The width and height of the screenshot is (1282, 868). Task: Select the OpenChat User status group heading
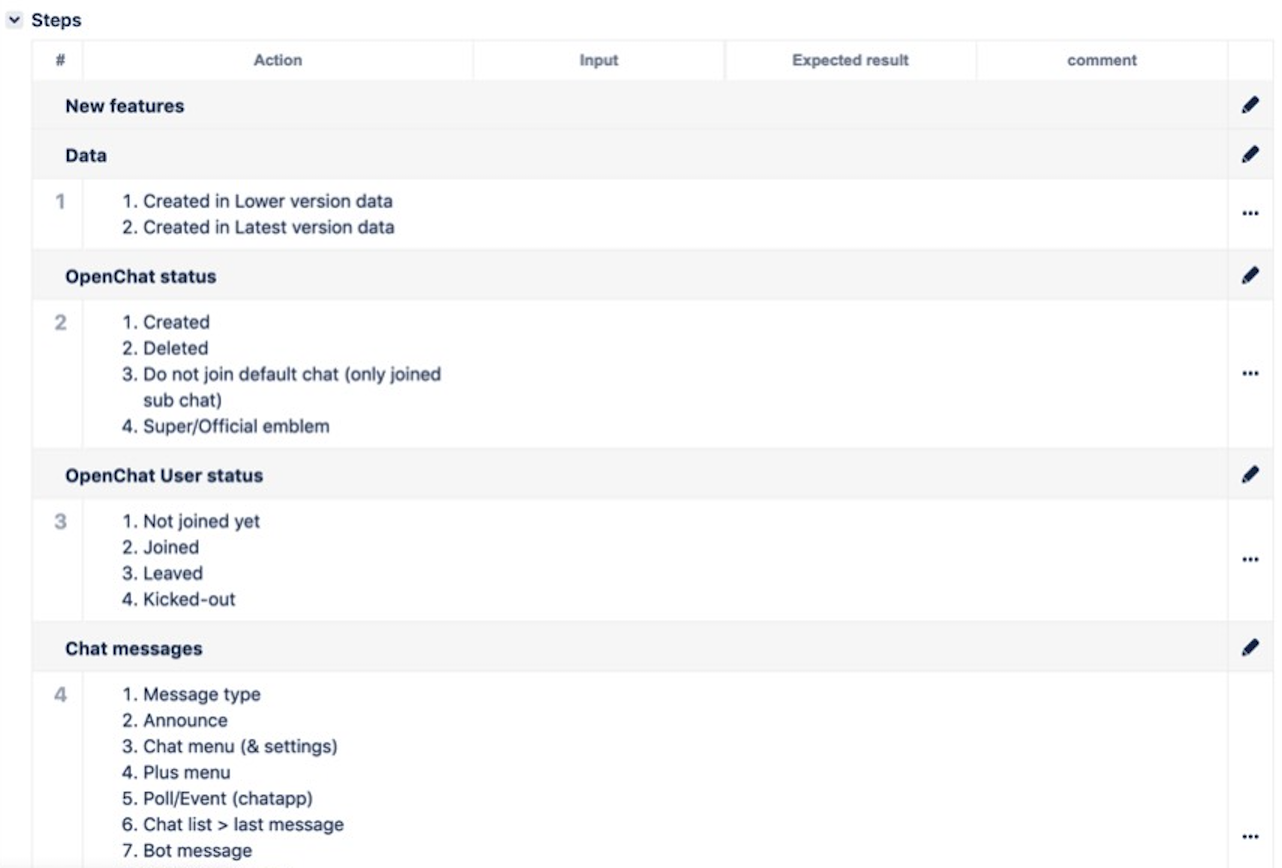click(164, 475)
